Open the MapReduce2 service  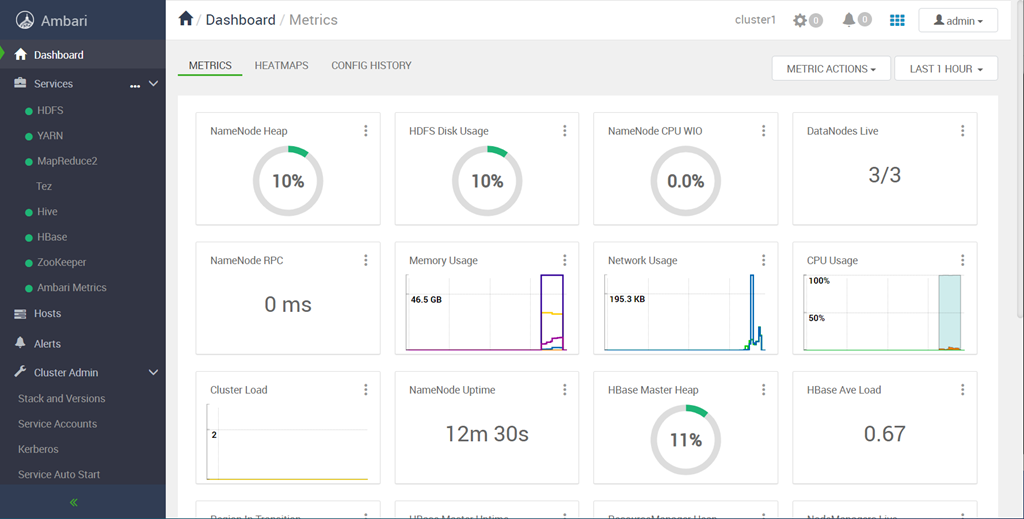coord(67,161)
